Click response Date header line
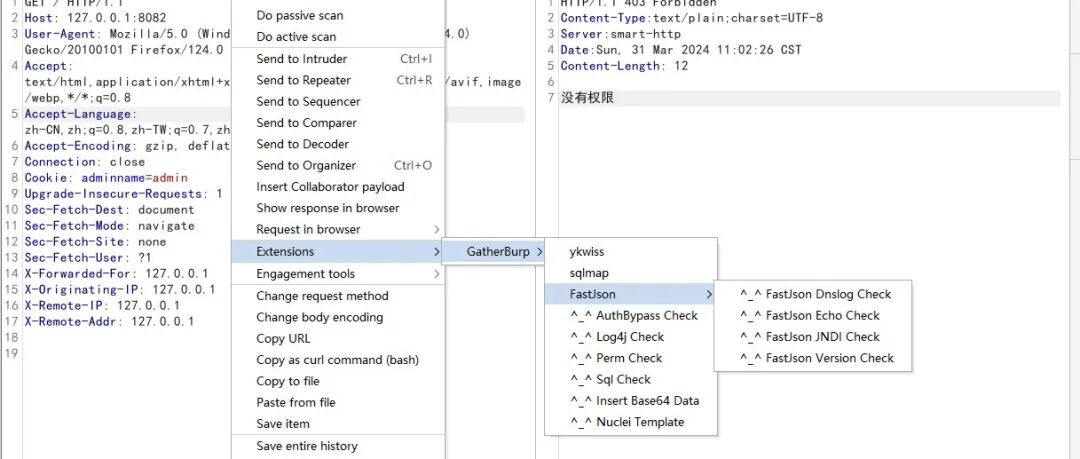Image resolution: width=1080 pixels, height=459 pixels. [681, 50]
